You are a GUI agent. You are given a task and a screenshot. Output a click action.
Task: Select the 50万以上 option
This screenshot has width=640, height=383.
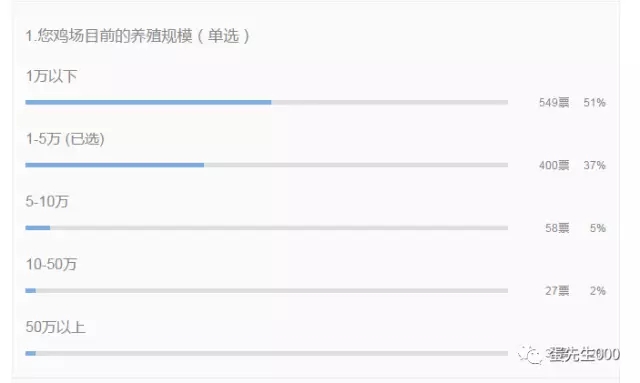pos(55,327)
